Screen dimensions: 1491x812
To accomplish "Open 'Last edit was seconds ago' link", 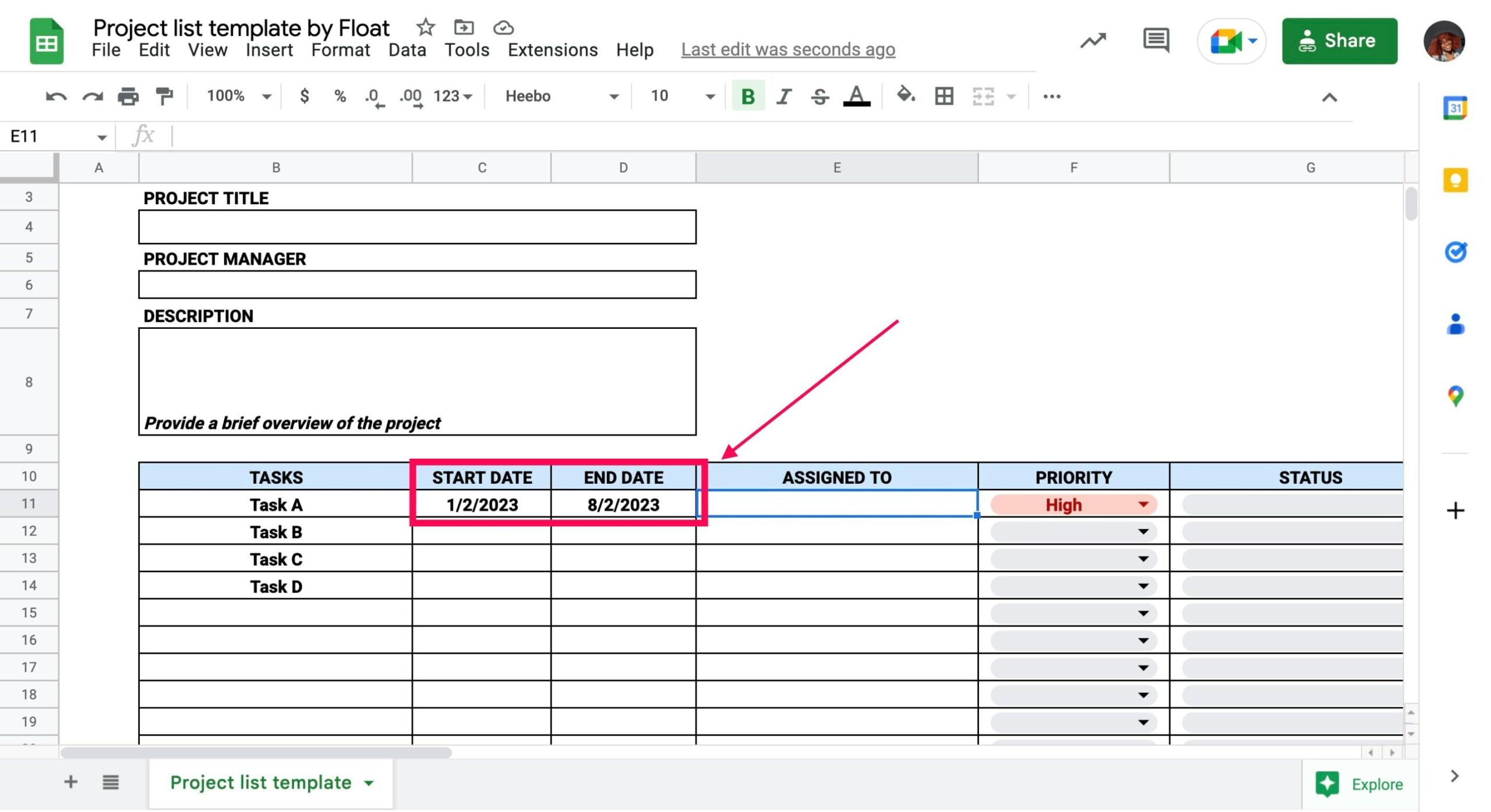I will tap(787, 50).
